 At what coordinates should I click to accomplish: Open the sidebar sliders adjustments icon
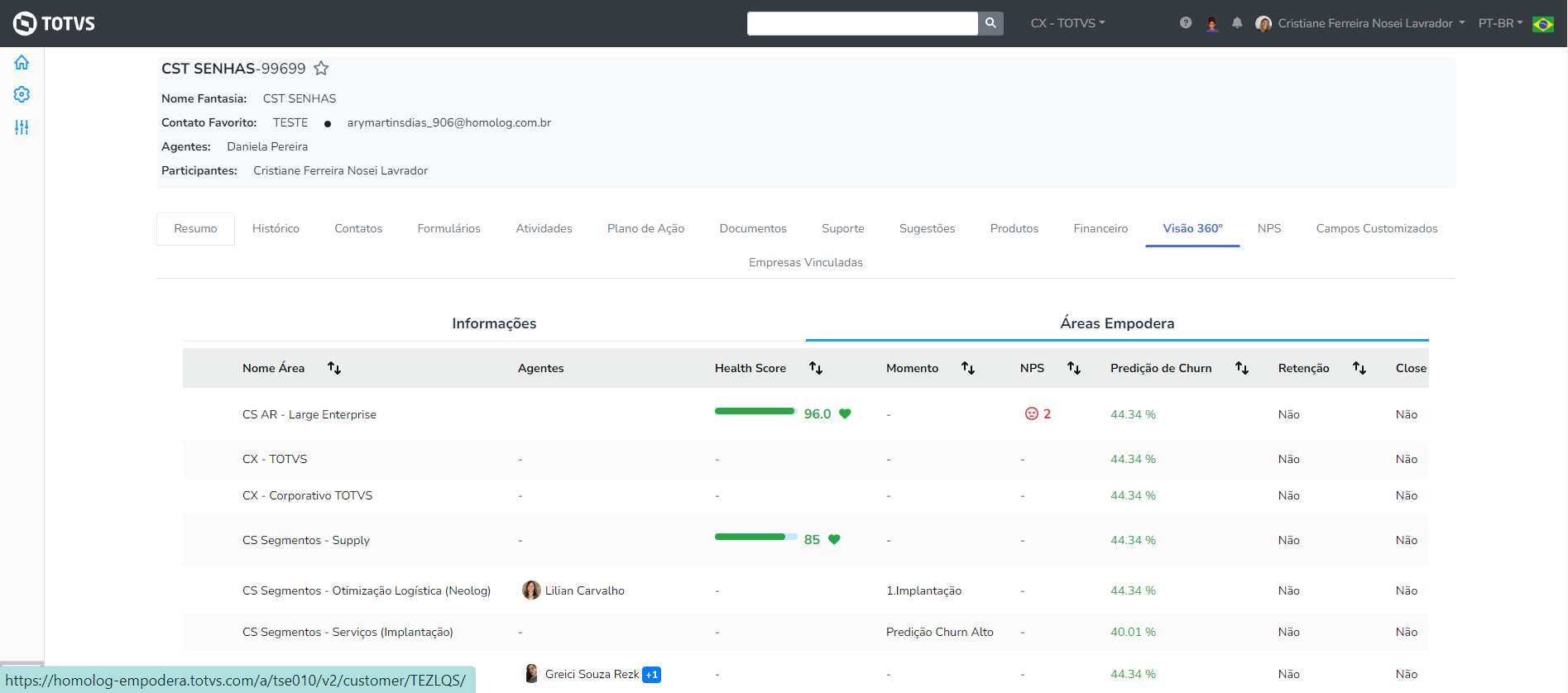22,127
